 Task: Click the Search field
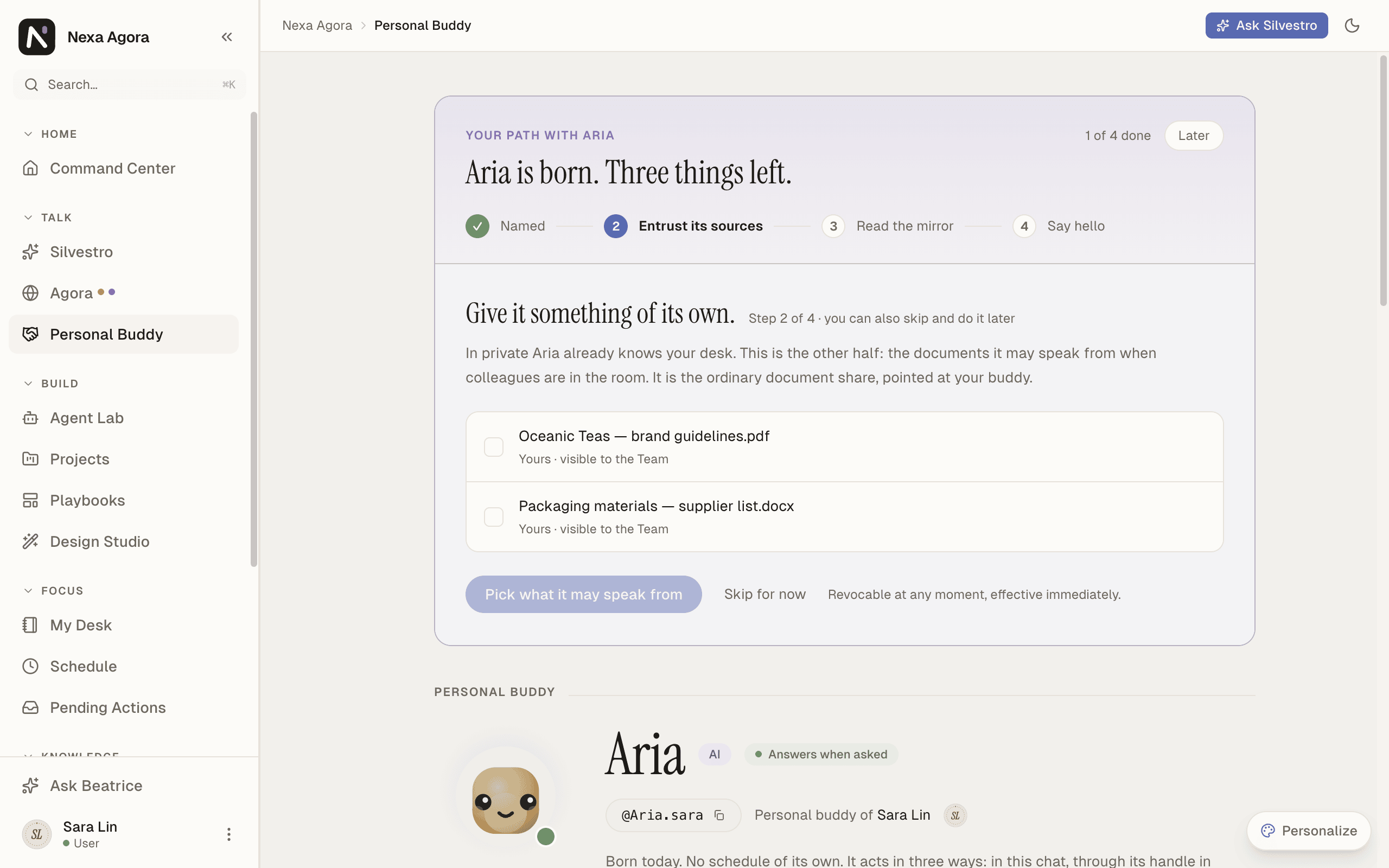[x=129, y=85]
